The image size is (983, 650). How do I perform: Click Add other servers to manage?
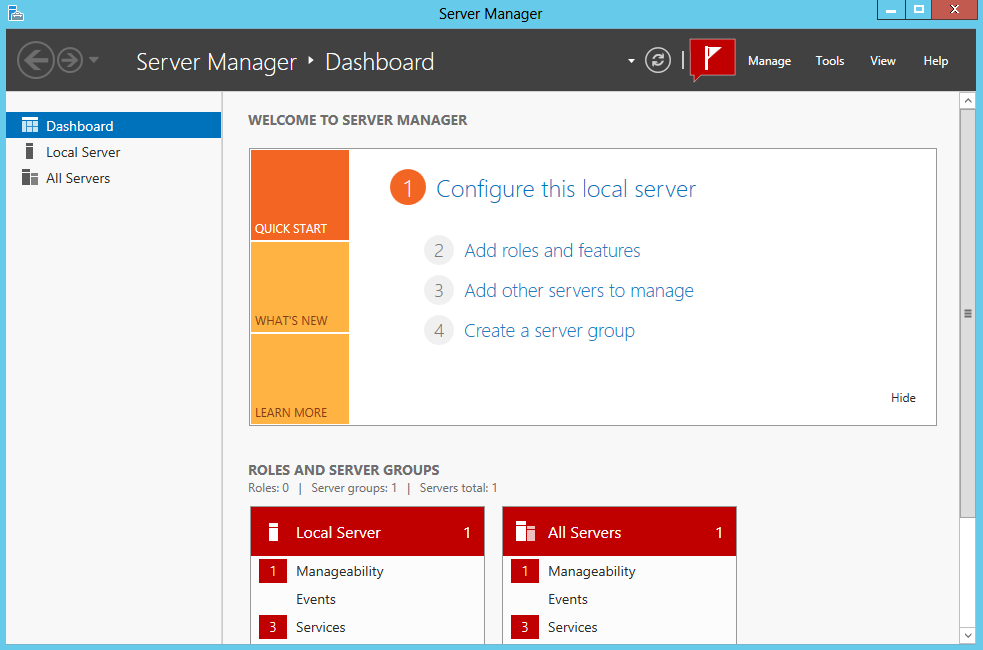pyautogui.click(x=579, y=291)
